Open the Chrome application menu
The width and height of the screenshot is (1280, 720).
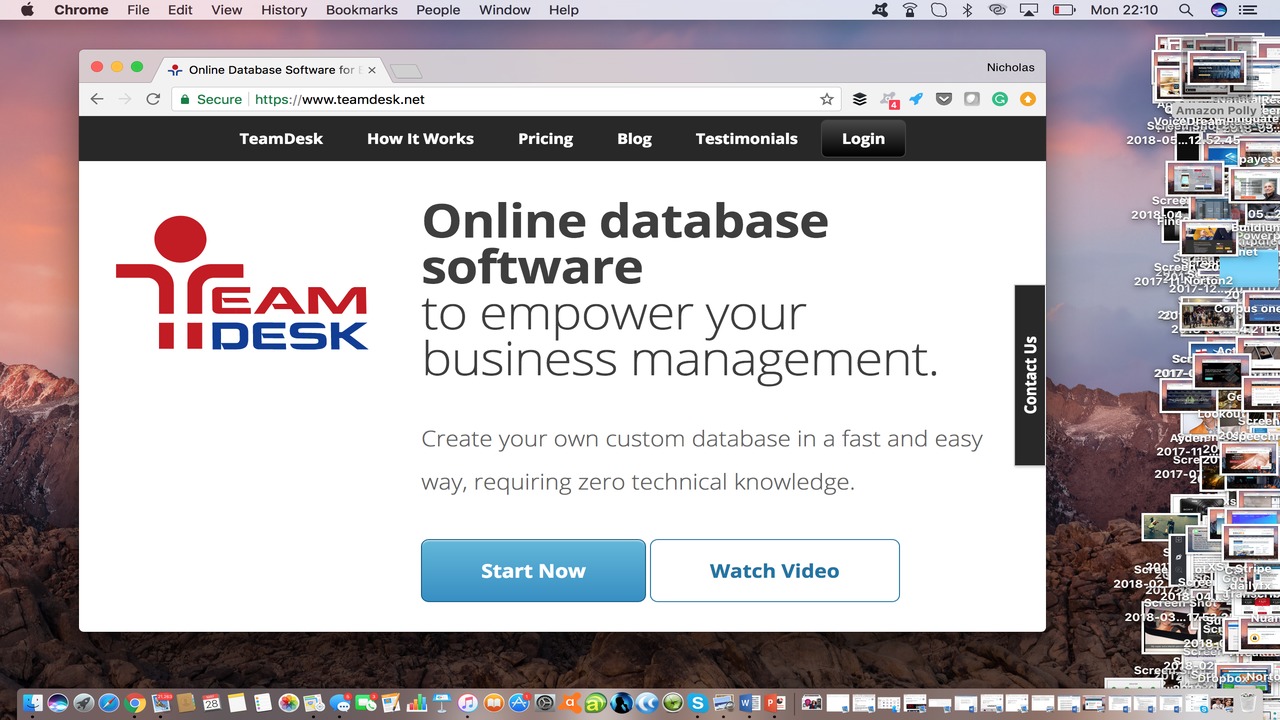tap(81, 10)
